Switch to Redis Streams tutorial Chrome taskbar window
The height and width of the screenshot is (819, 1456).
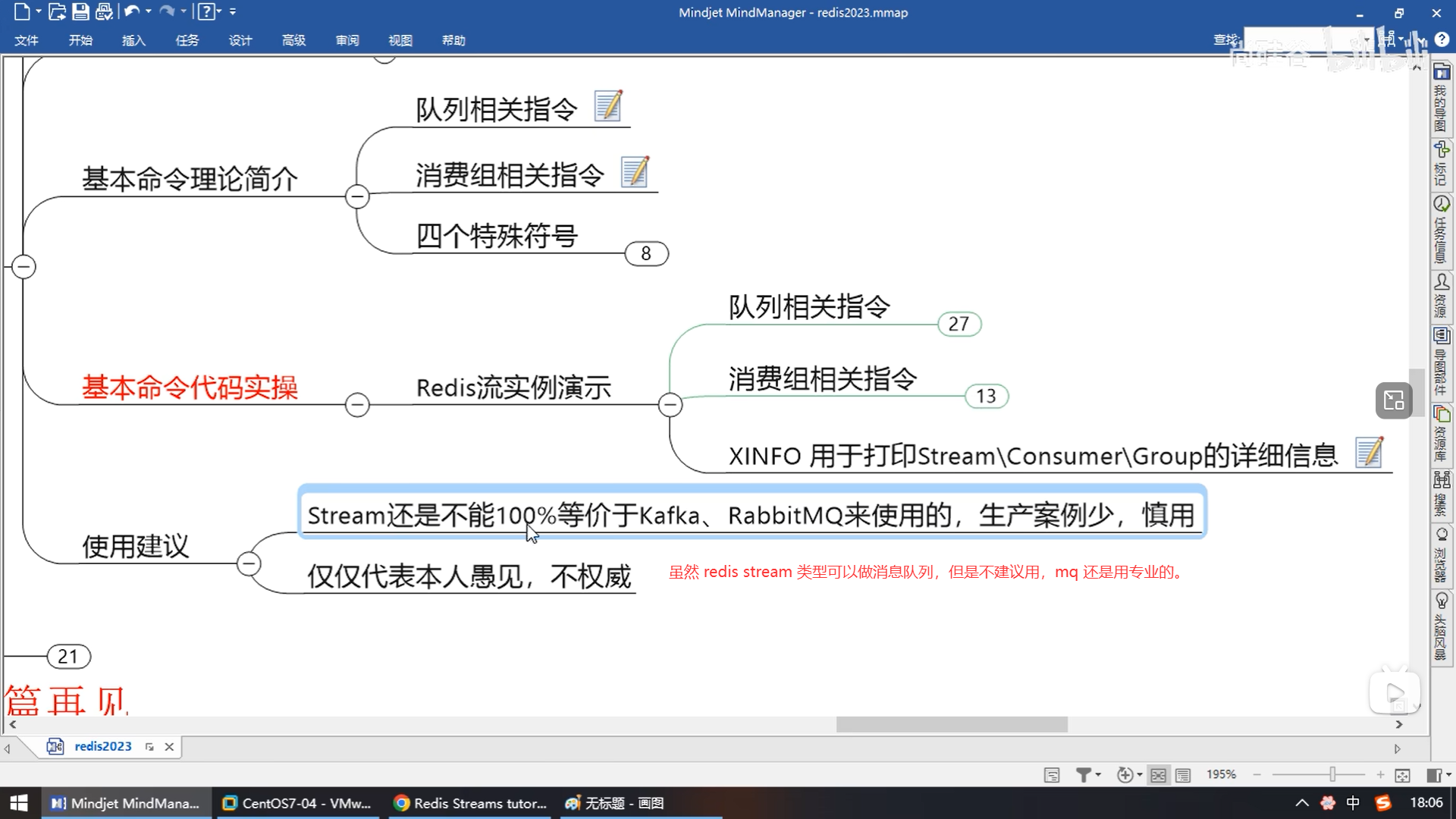pyautogui.click(x=471, y=803)
